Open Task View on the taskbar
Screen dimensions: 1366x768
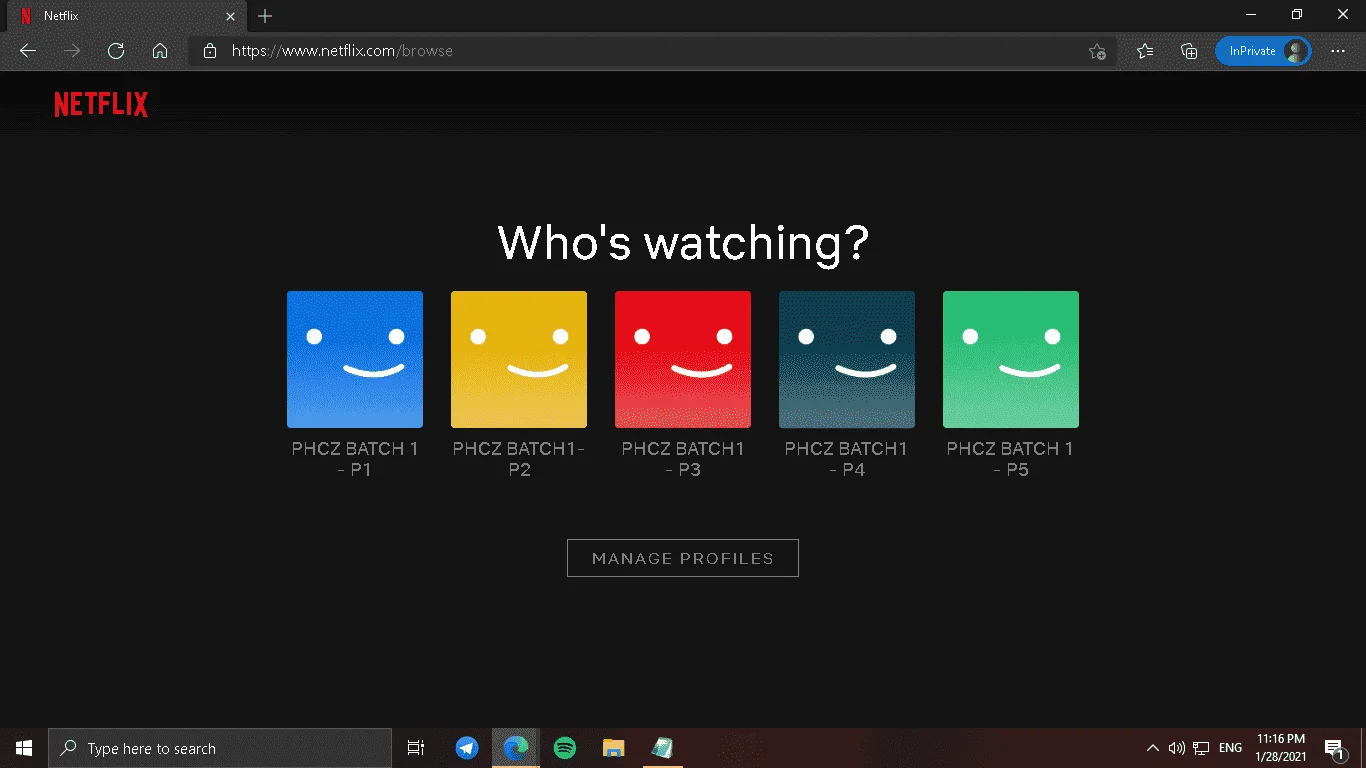[416, 748]
